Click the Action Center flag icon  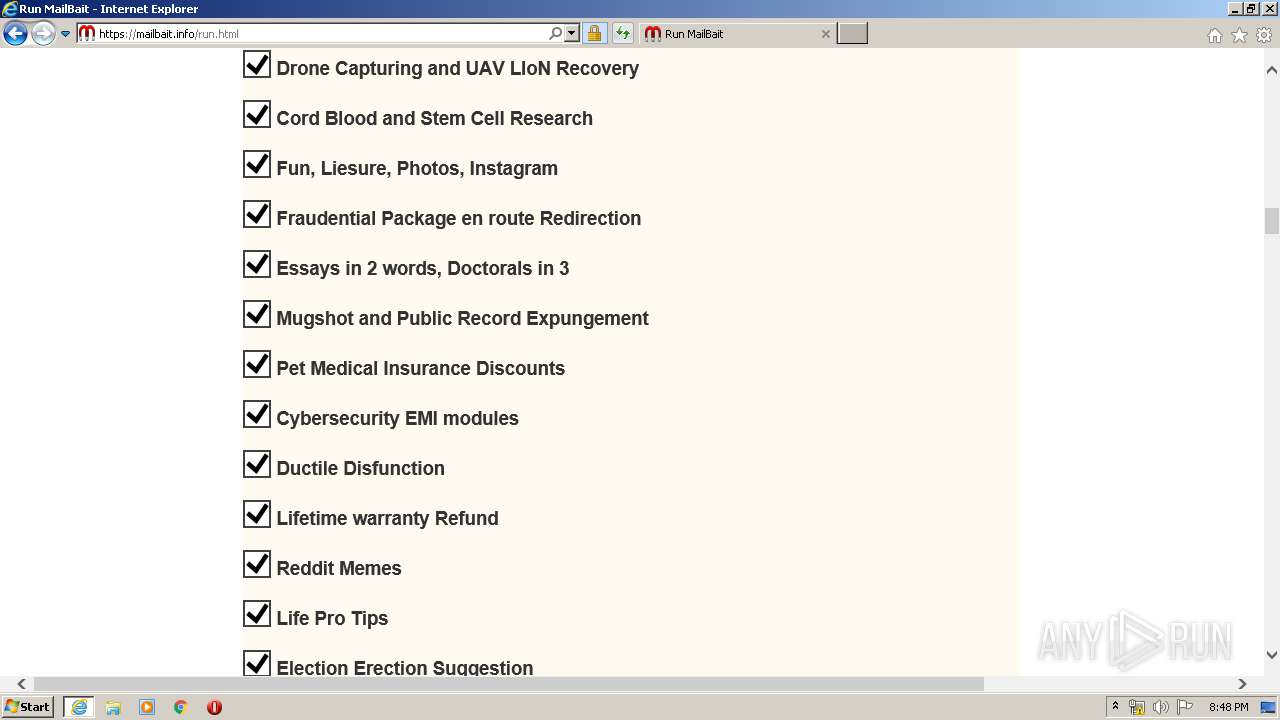click(1185, 707)
